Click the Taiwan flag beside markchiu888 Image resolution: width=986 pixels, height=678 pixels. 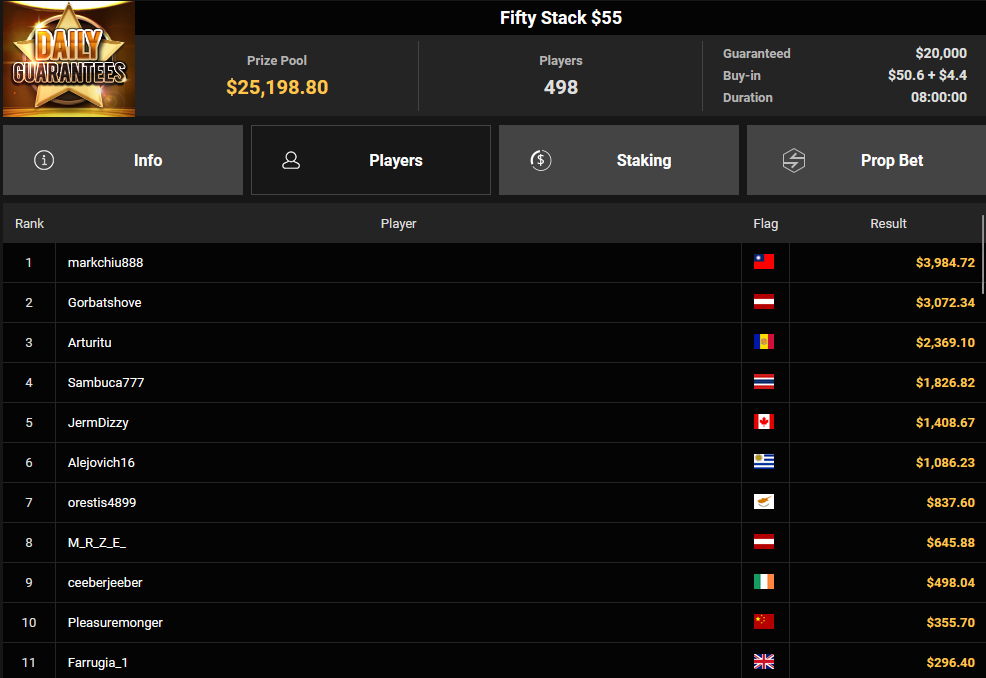coord(764,262)
